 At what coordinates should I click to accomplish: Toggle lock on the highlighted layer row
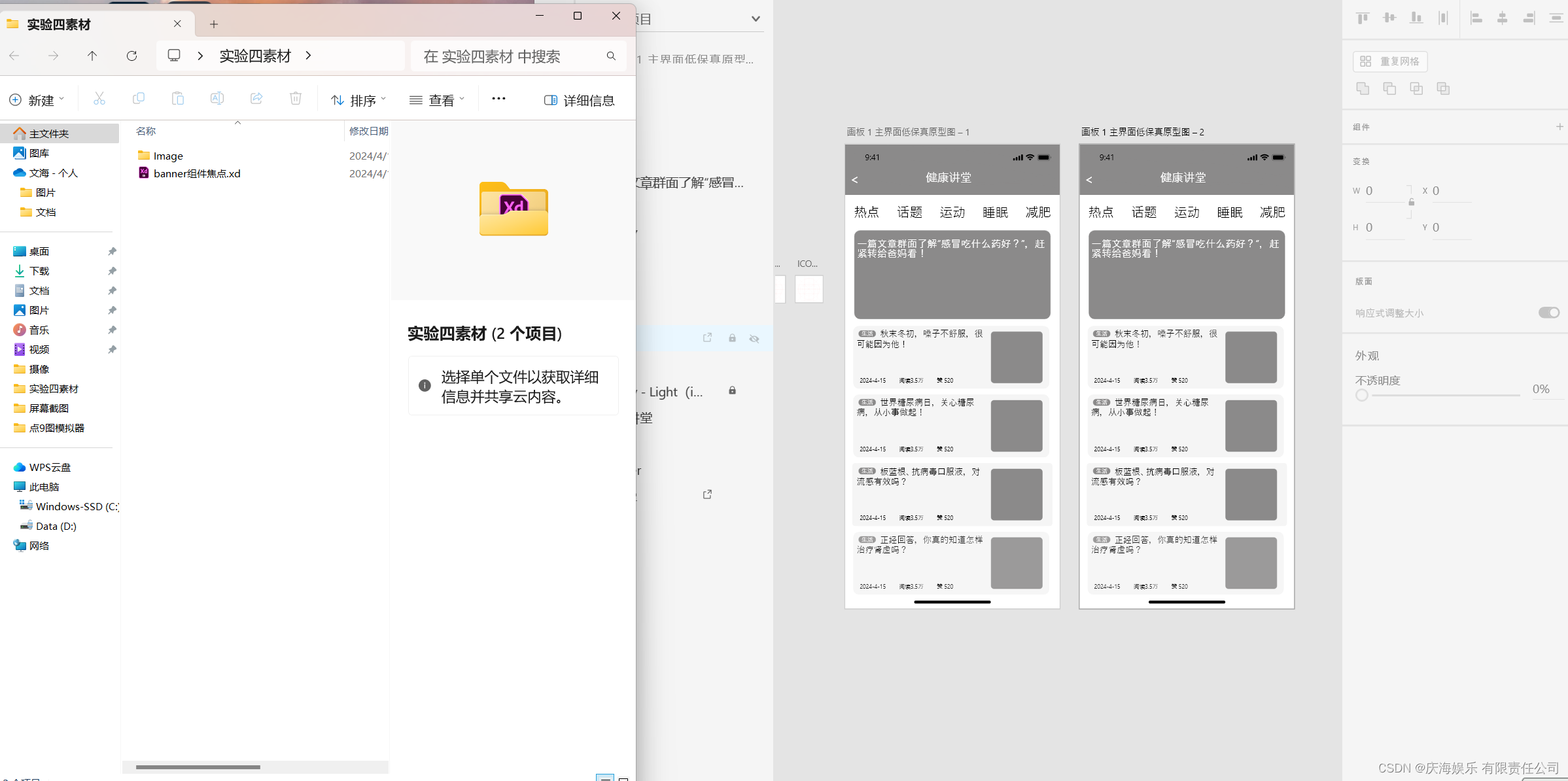tap(732, 338)
